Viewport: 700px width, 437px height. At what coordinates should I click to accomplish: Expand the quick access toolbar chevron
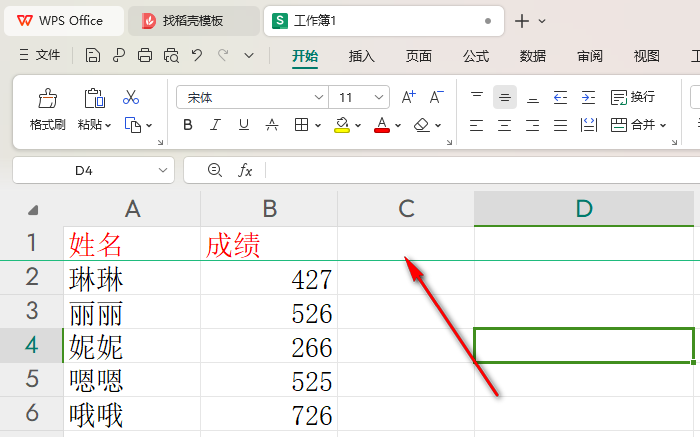click(249, 56)
